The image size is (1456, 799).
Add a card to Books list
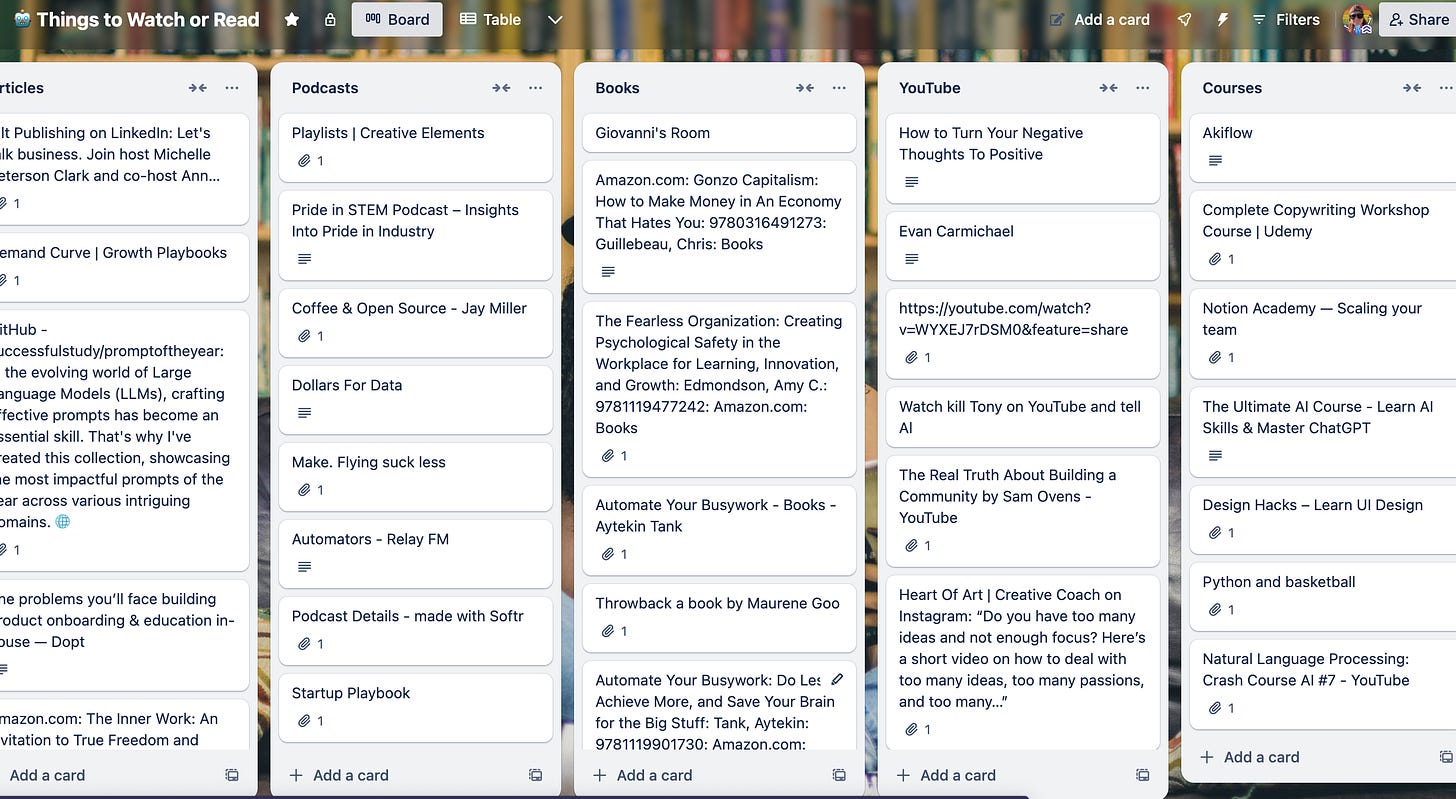tap(643, 775)
